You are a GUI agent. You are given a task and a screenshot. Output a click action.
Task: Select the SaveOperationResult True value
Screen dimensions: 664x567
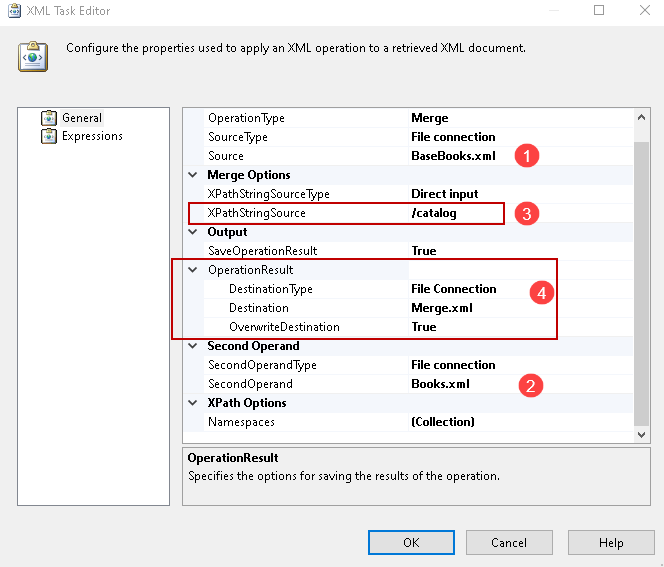[x=424, y=251]
